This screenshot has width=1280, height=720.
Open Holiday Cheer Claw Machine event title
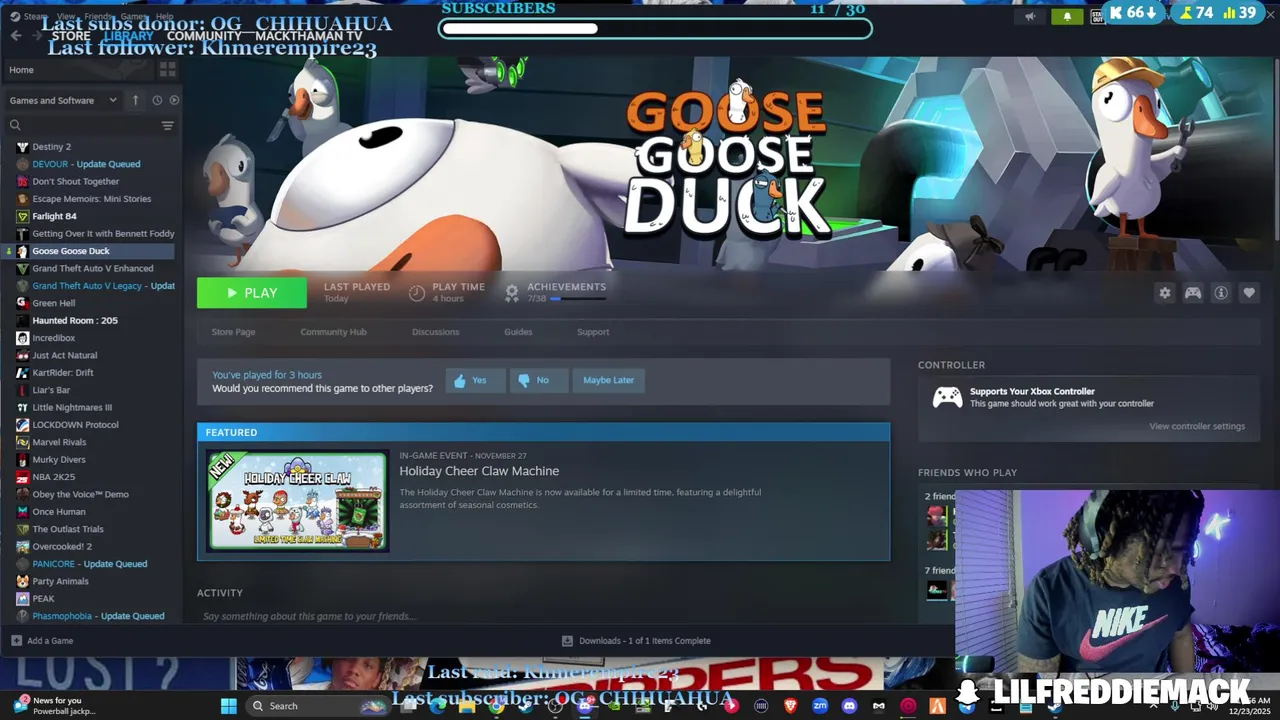(x=479, y=471)
